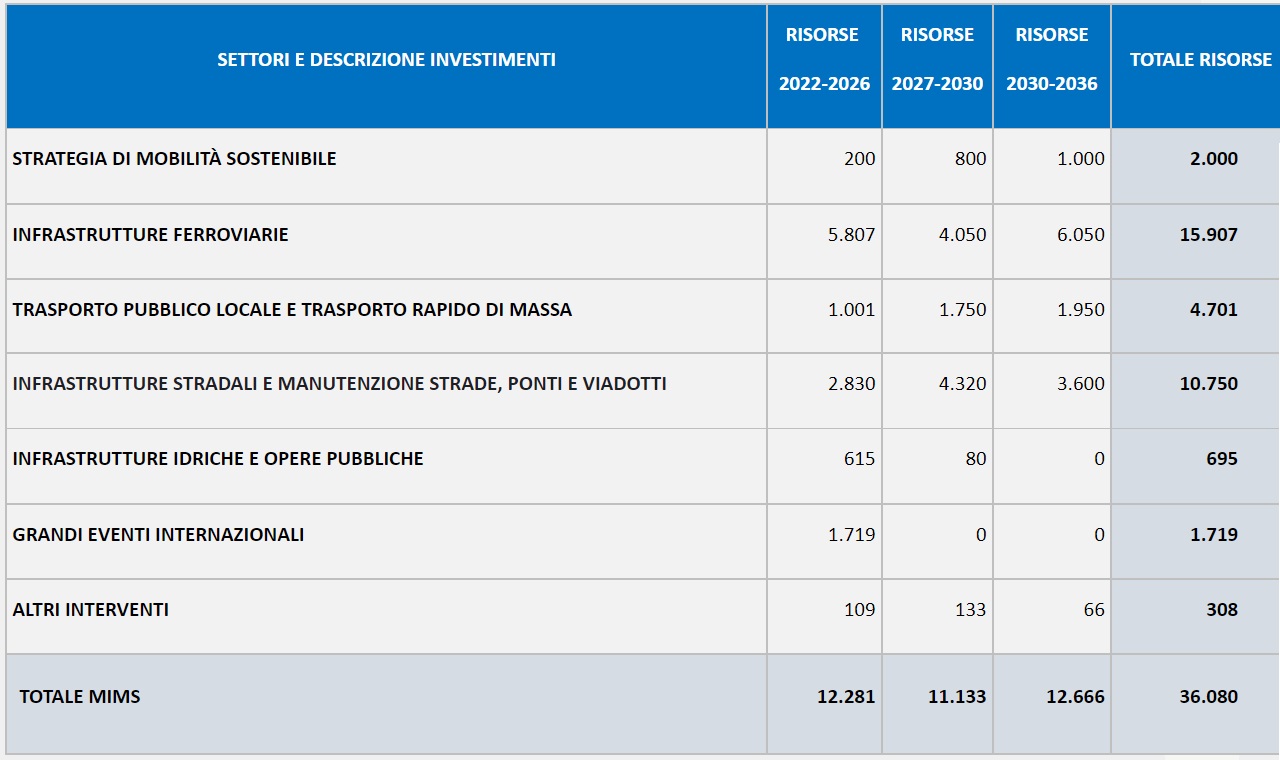
Task: Select row label "TRASPORTO PUBBLICO LOCALE E TRASPORTO RAPIDO DI MASSA"
Action: [x=293, y=310]
